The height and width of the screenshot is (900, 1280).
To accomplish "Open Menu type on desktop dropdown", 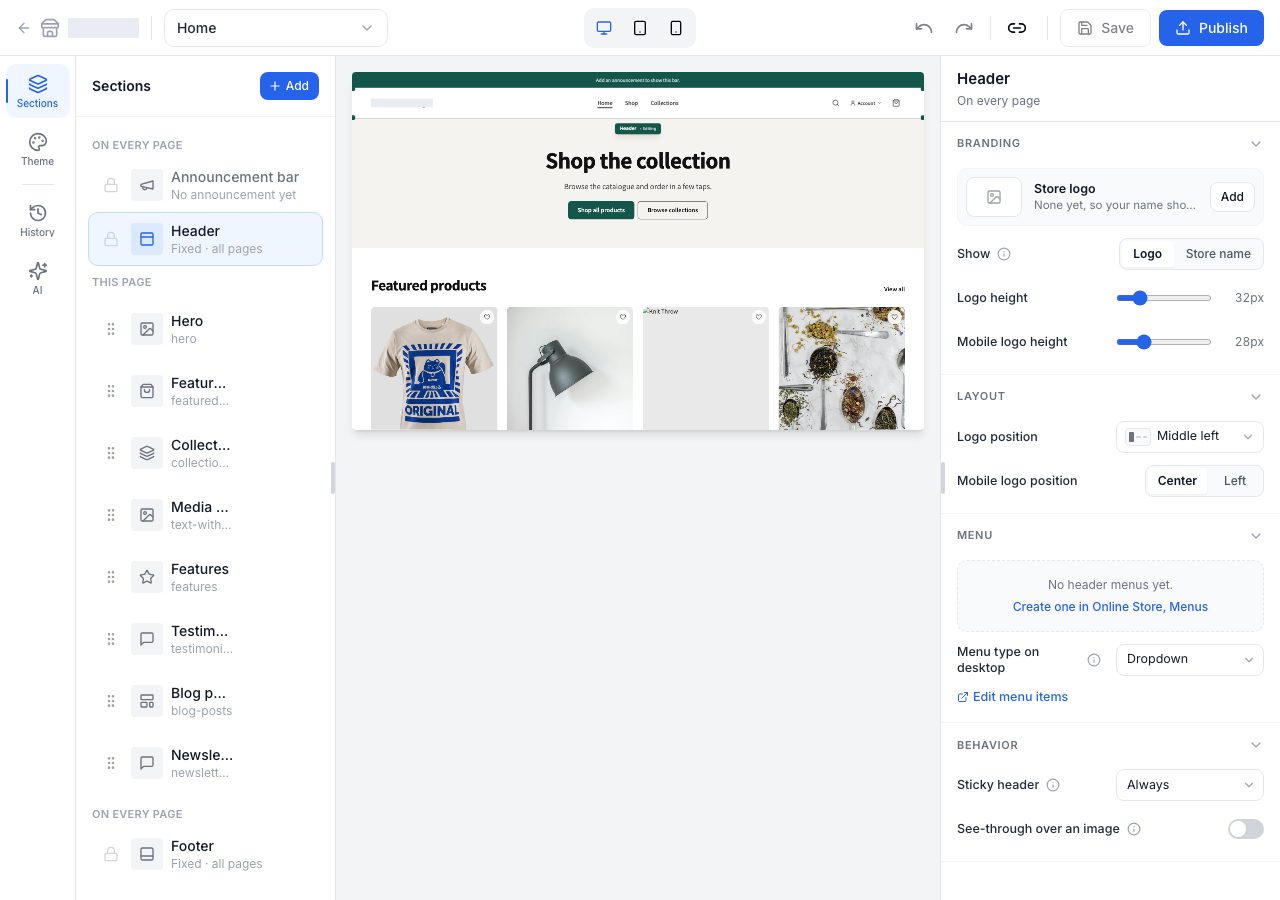I will tap(1190, 660).
